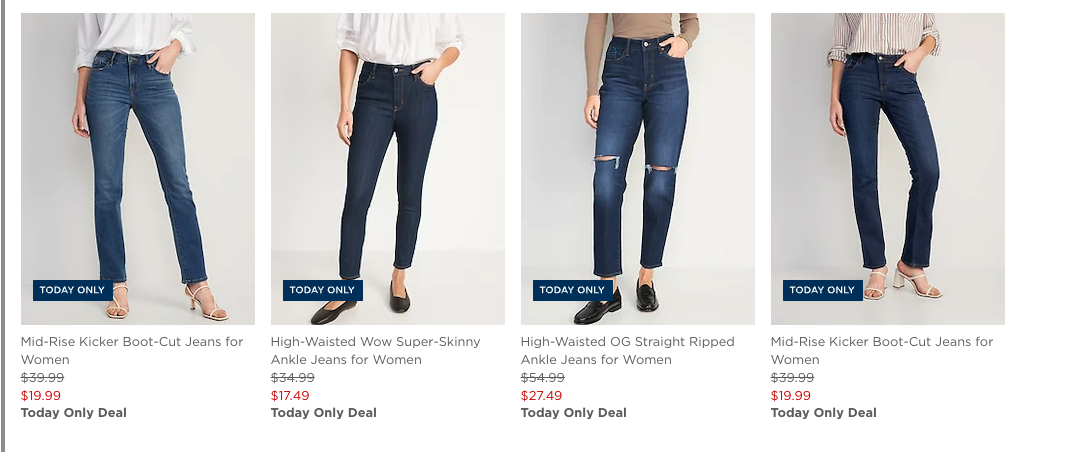Screen dimensions: 1073x452
Task: Click TODAY ONLY badge on super-skinny jeans image
Action: pos(322,290)
